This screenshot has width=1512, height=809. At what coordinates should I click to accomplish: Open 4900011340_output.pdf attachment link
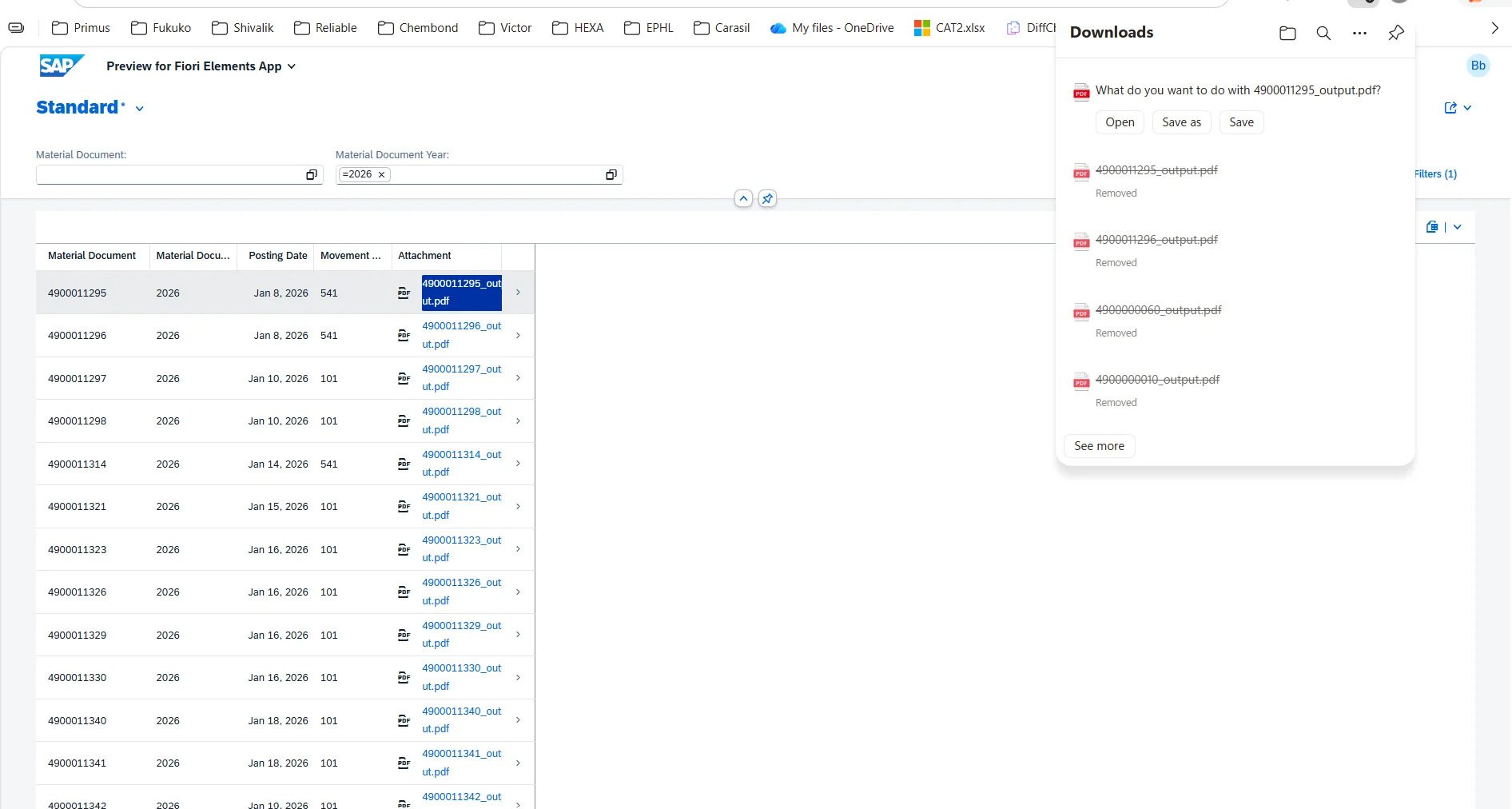(x=461, y=720)
